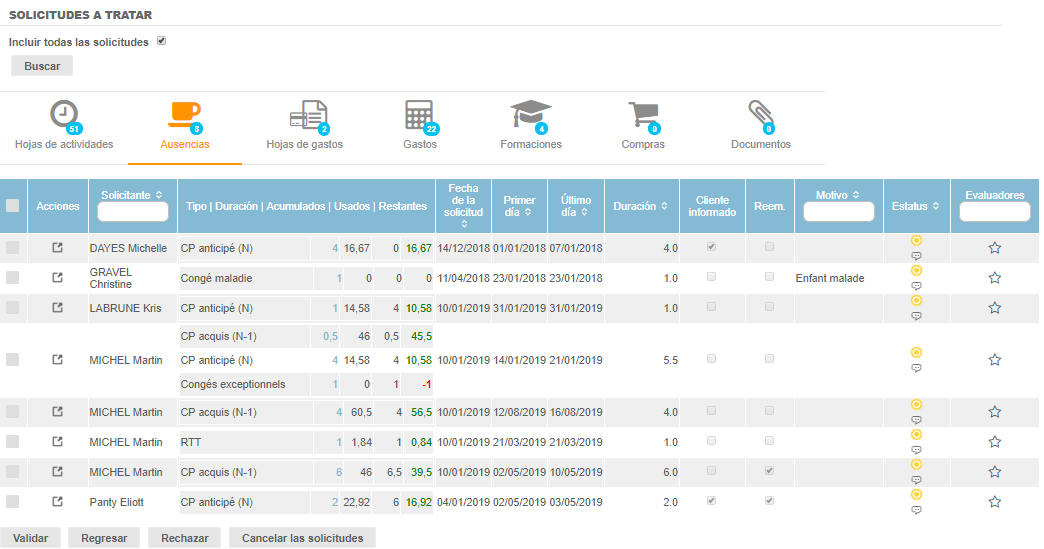Open the Gastos calculator icon
The image size is (1044, 549).
coord(419,114)
